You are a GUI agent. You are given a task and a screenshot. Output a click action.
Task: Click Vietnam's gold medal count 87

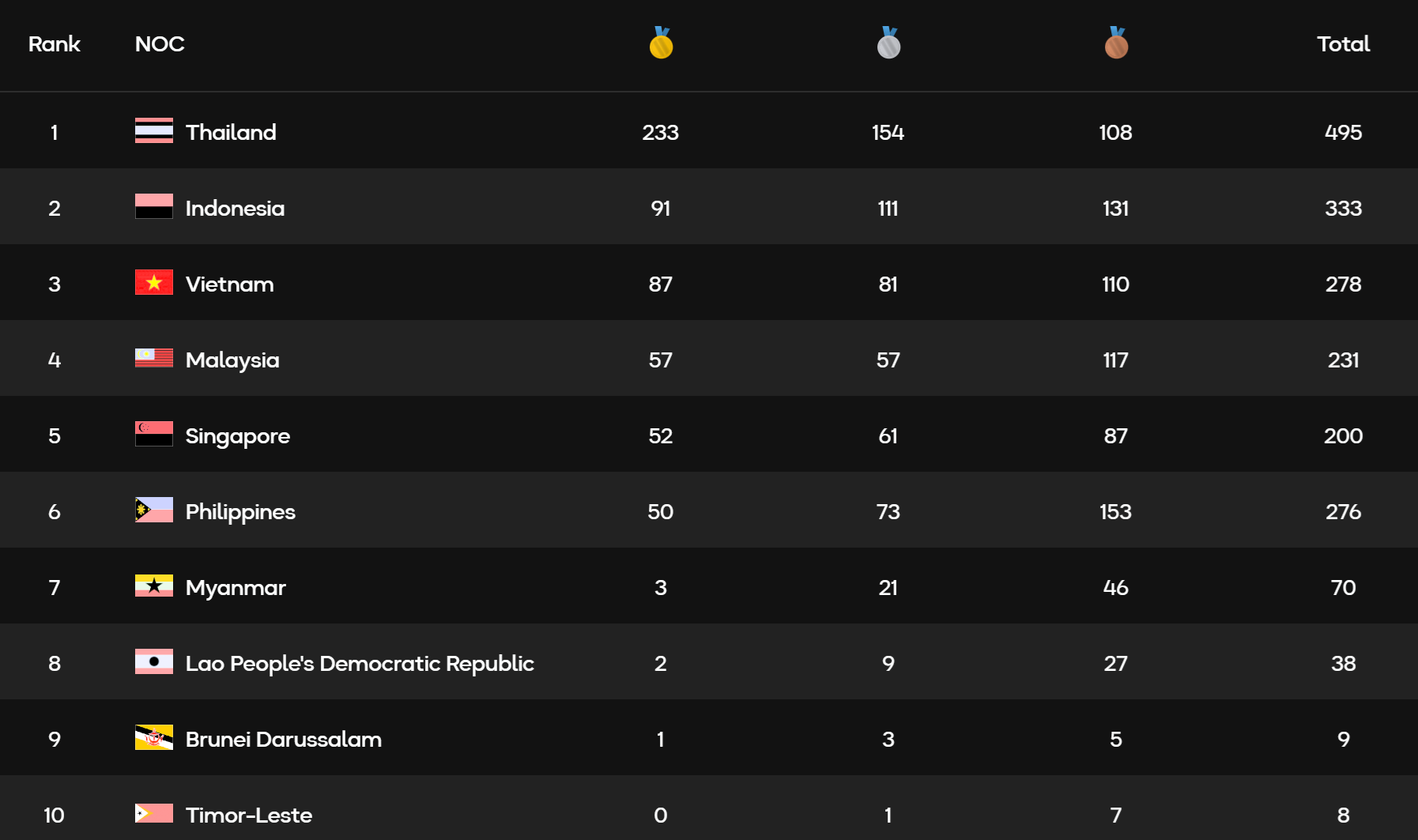click(661, 284)
